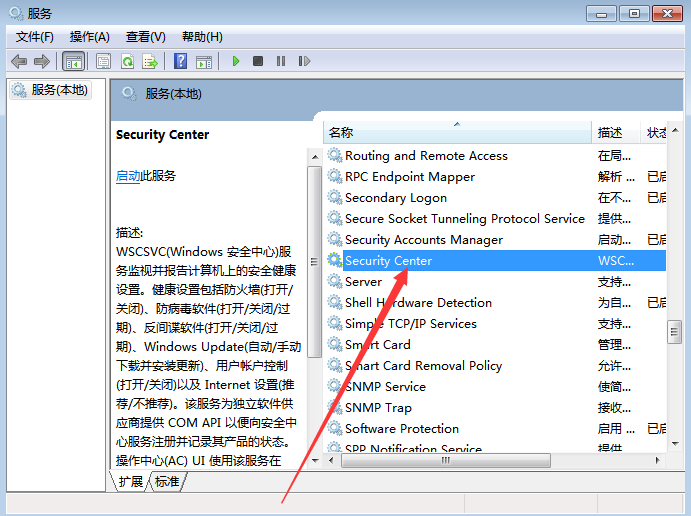Sort by the 状态 column header
The width and height of the screenshot is (691, 516).
click(x=656, y=132)
